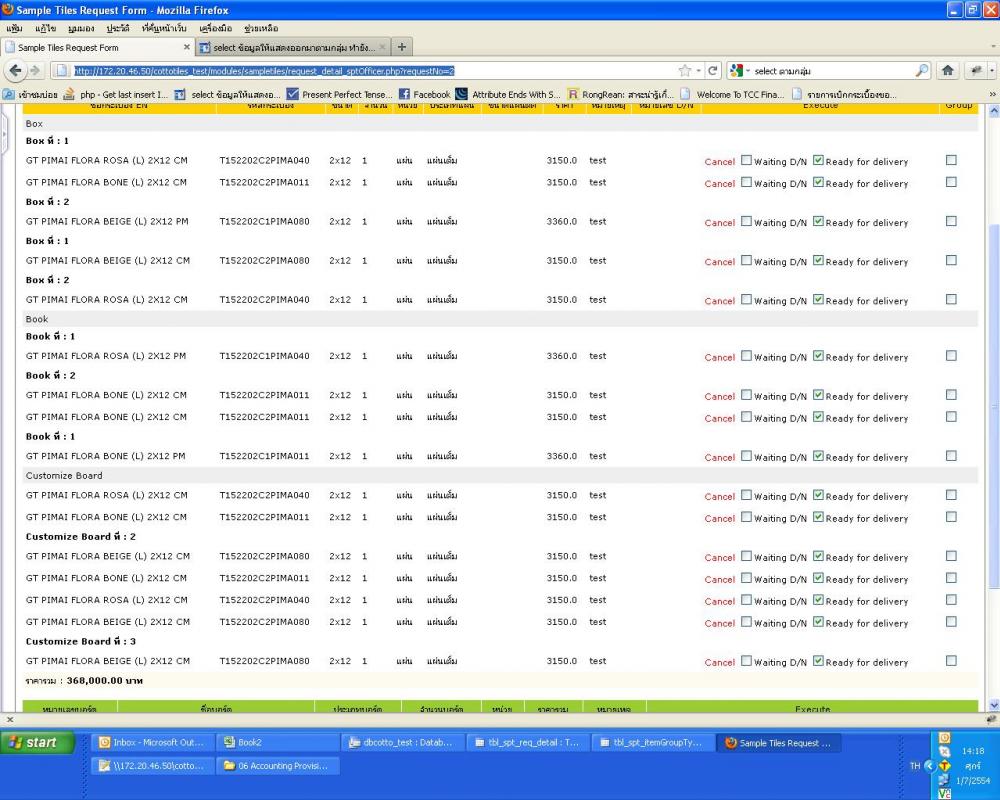The image size is (1000, 800).
Task: Open the รายการเบิกกระเบื้อง bookmark
Action: 844,94
